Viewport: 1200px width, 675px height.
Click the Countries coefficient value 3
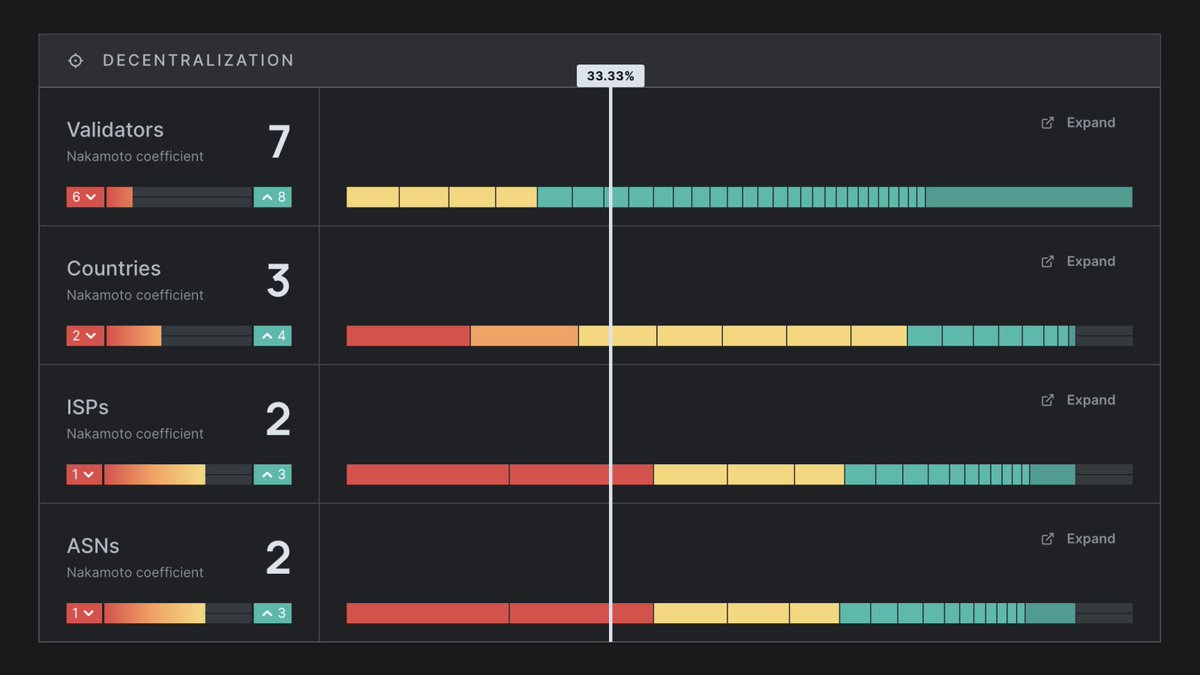tap(279, 282)
